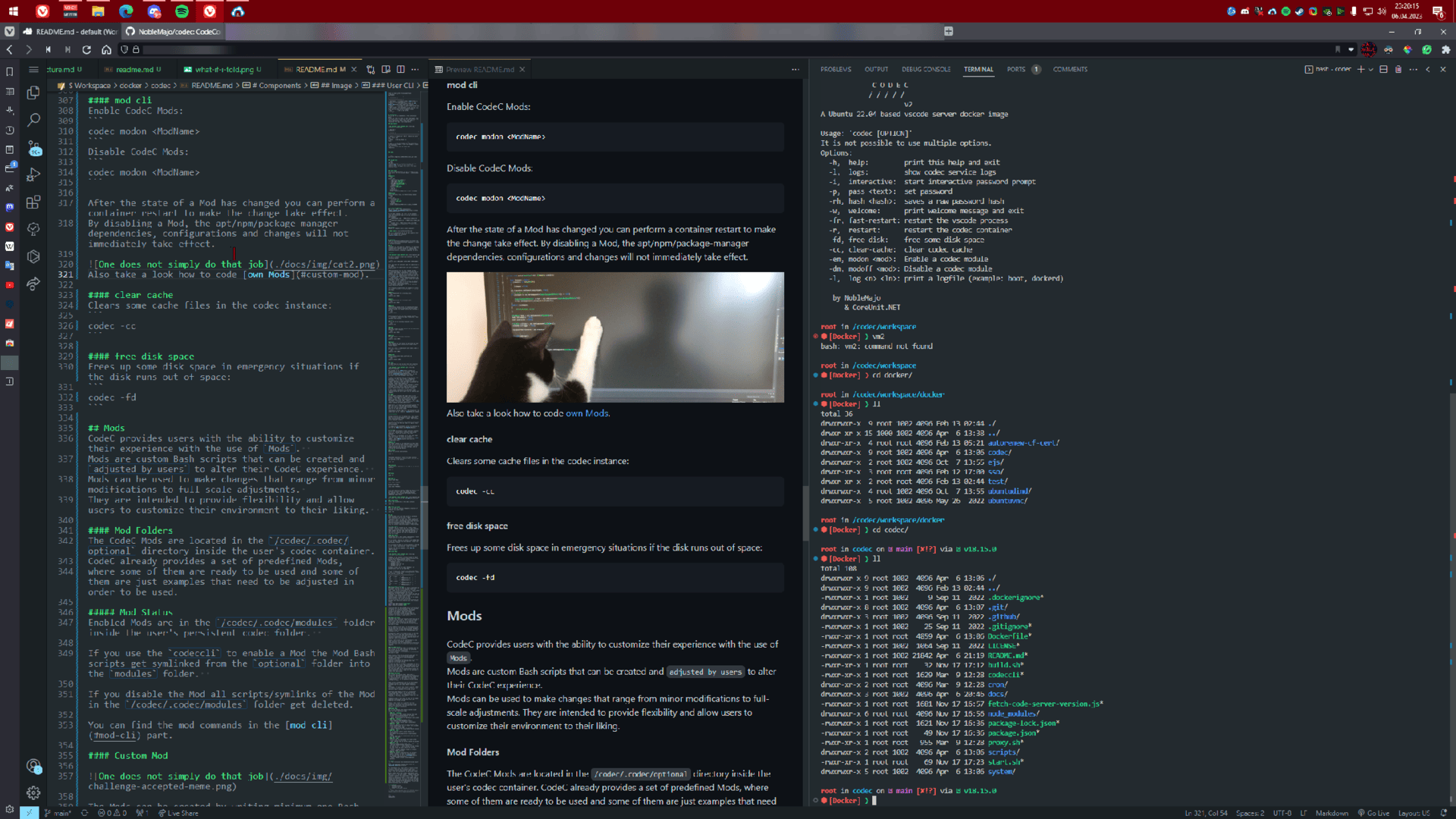The image size is (1456, 819).
Task: Switch to the PROBLEMS panel tab
Action: [x=836, y=69]
